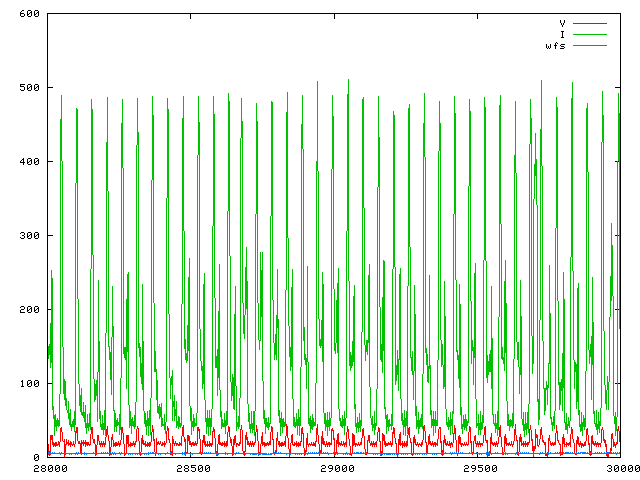Click the 200 y-axis tick label

click(x=28, y=310)
